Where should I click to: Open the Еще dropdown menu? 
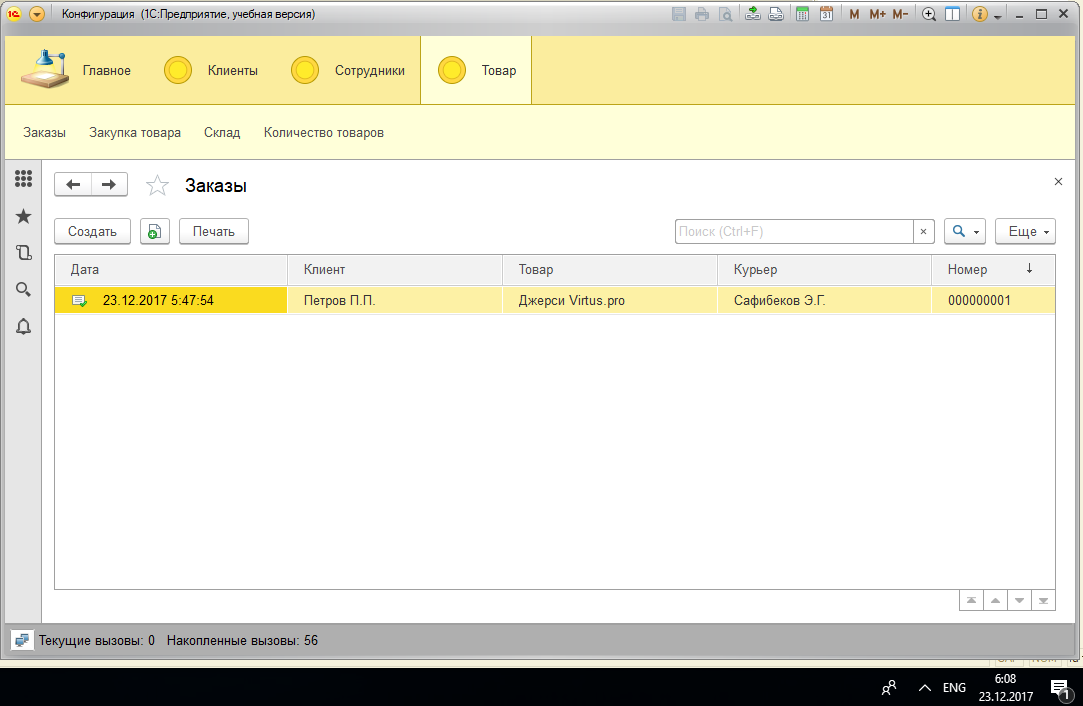click(x=1026, y=231)
